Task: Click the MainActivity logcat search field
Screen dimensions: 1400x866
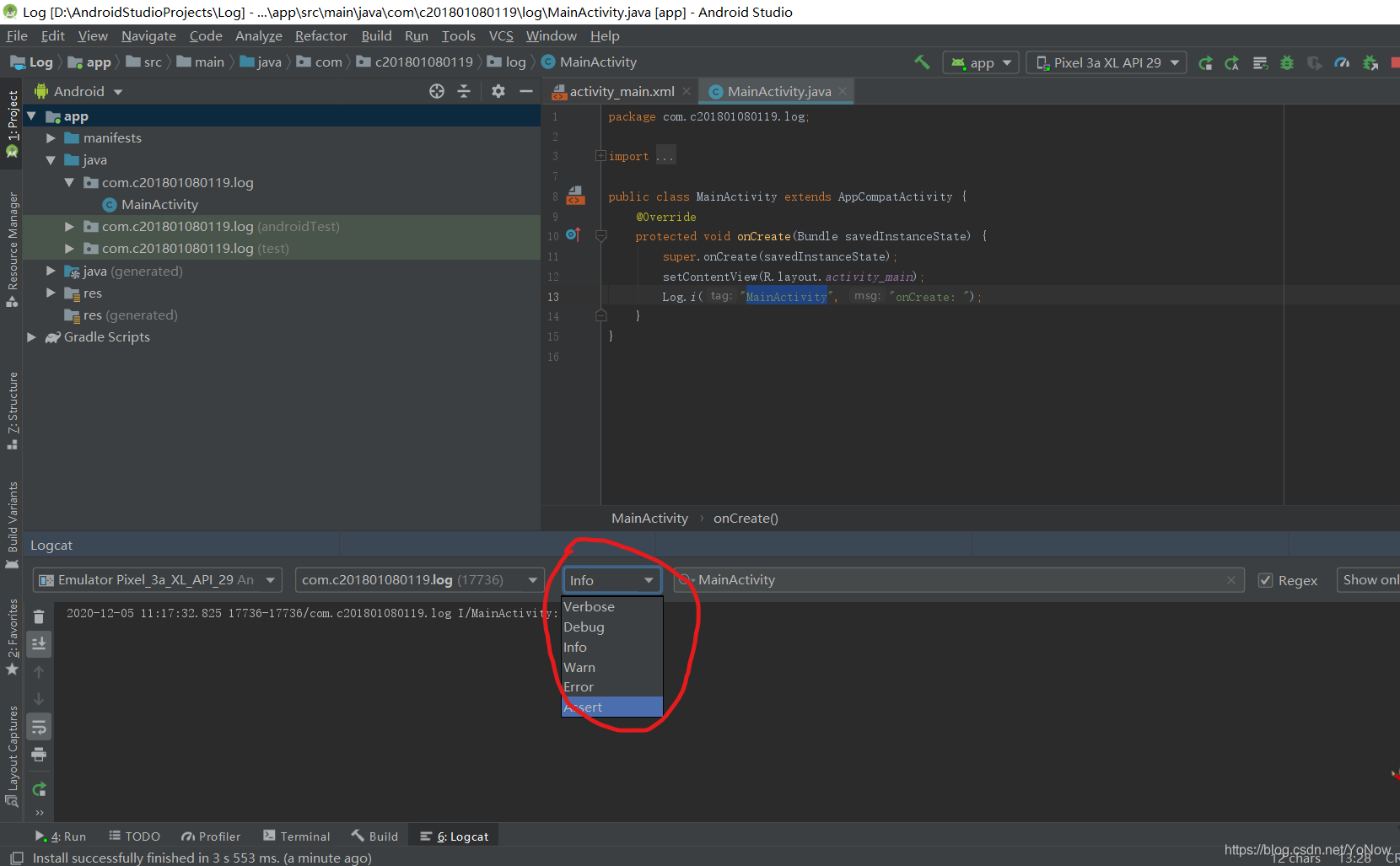Action: click(959, 580)
